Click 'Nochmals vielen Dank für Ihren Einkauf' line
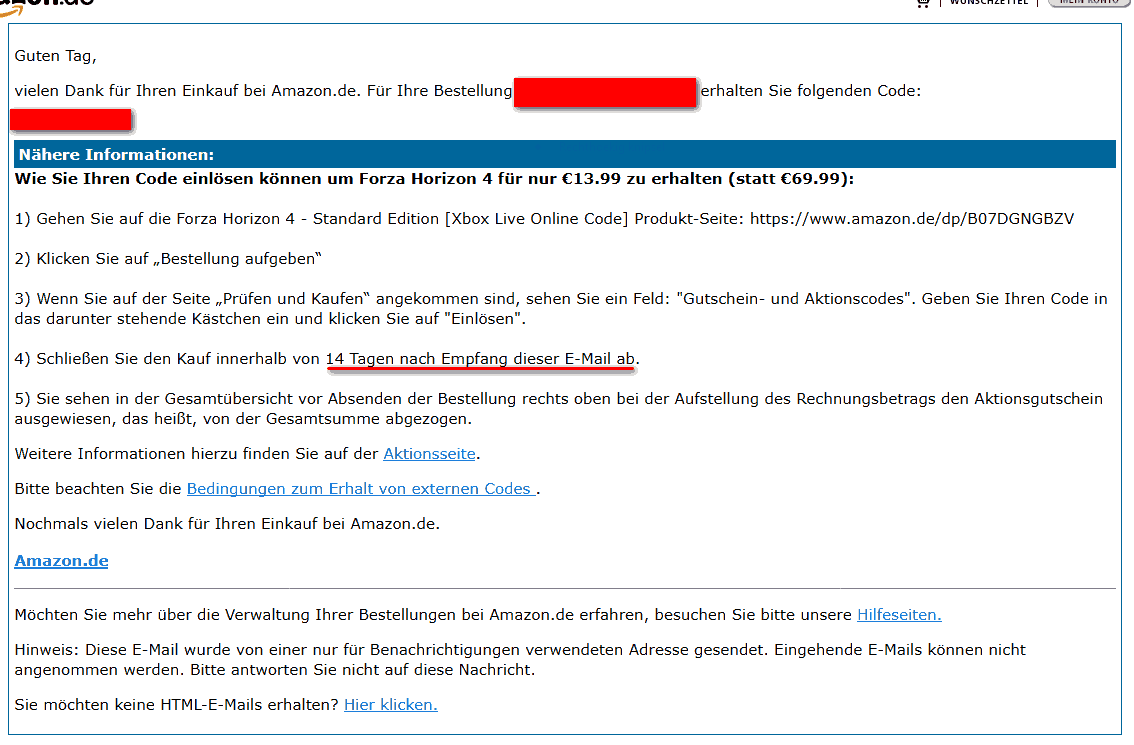Screen dimensions: 1134x745 (x=227, y=524)
